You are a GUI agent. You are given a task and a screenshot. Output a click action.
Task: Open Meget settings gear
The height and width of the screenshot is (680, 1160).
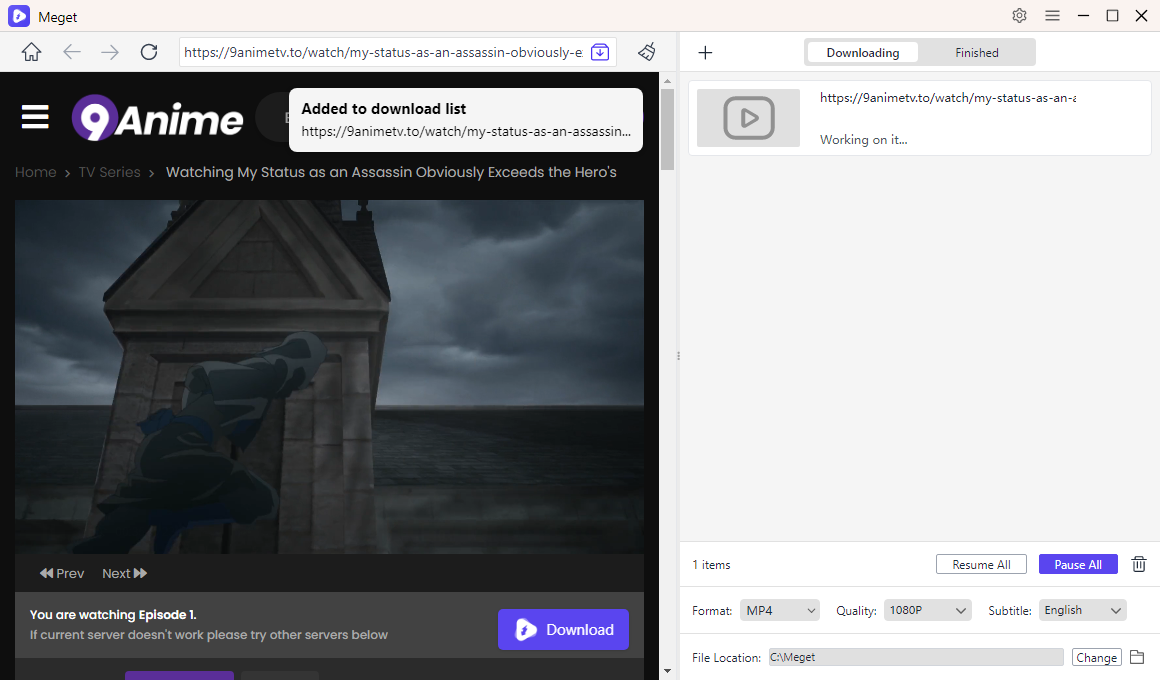[1019, 15]
